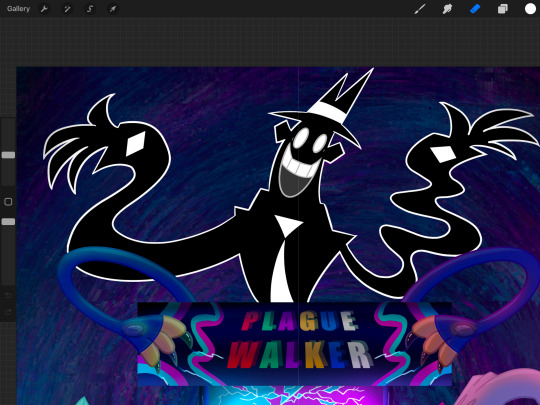Tap the Redo arrow in sidebar

coord(8,312)
